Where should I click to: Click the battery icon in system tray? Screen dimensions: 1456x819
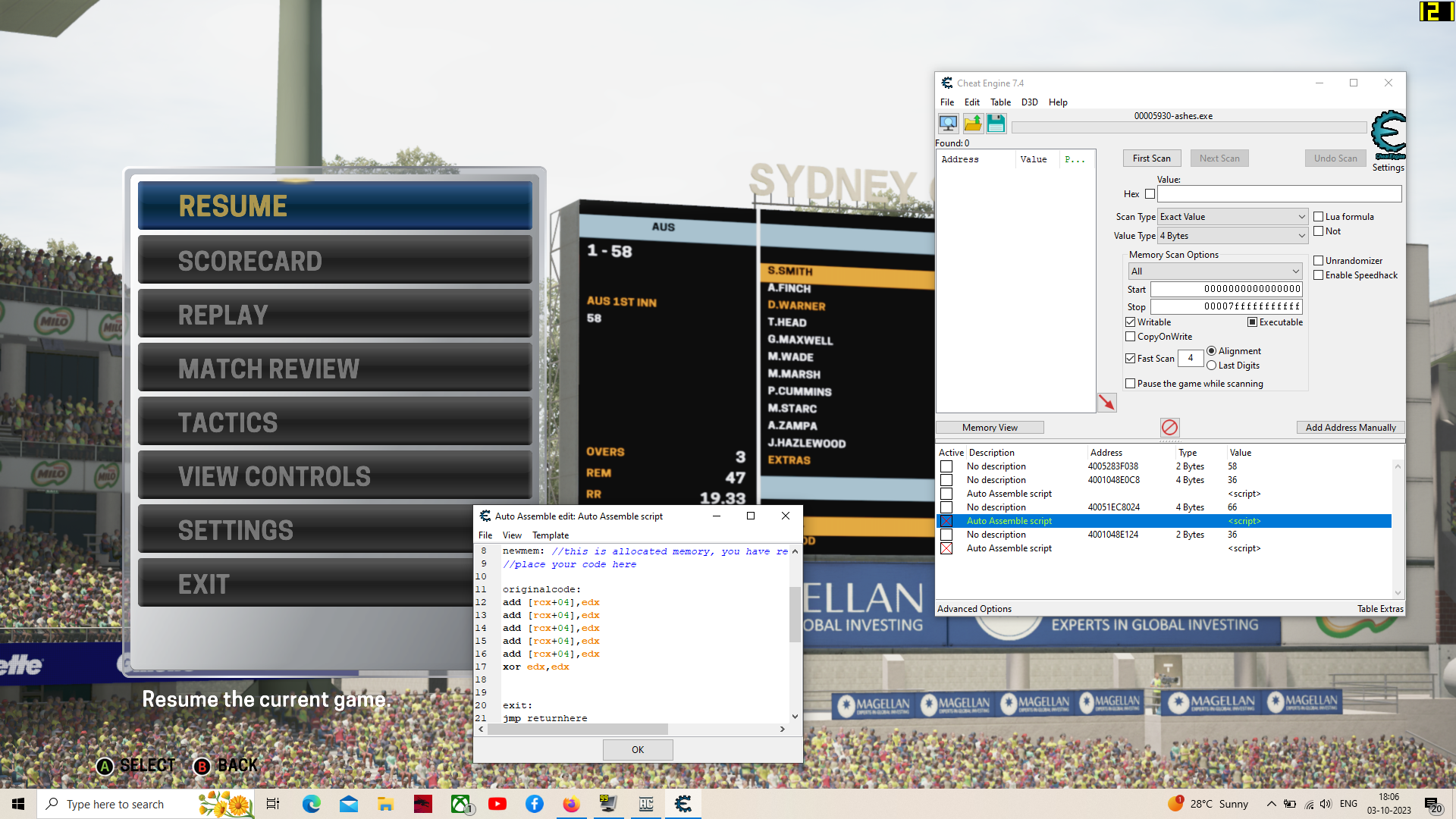1290,804
